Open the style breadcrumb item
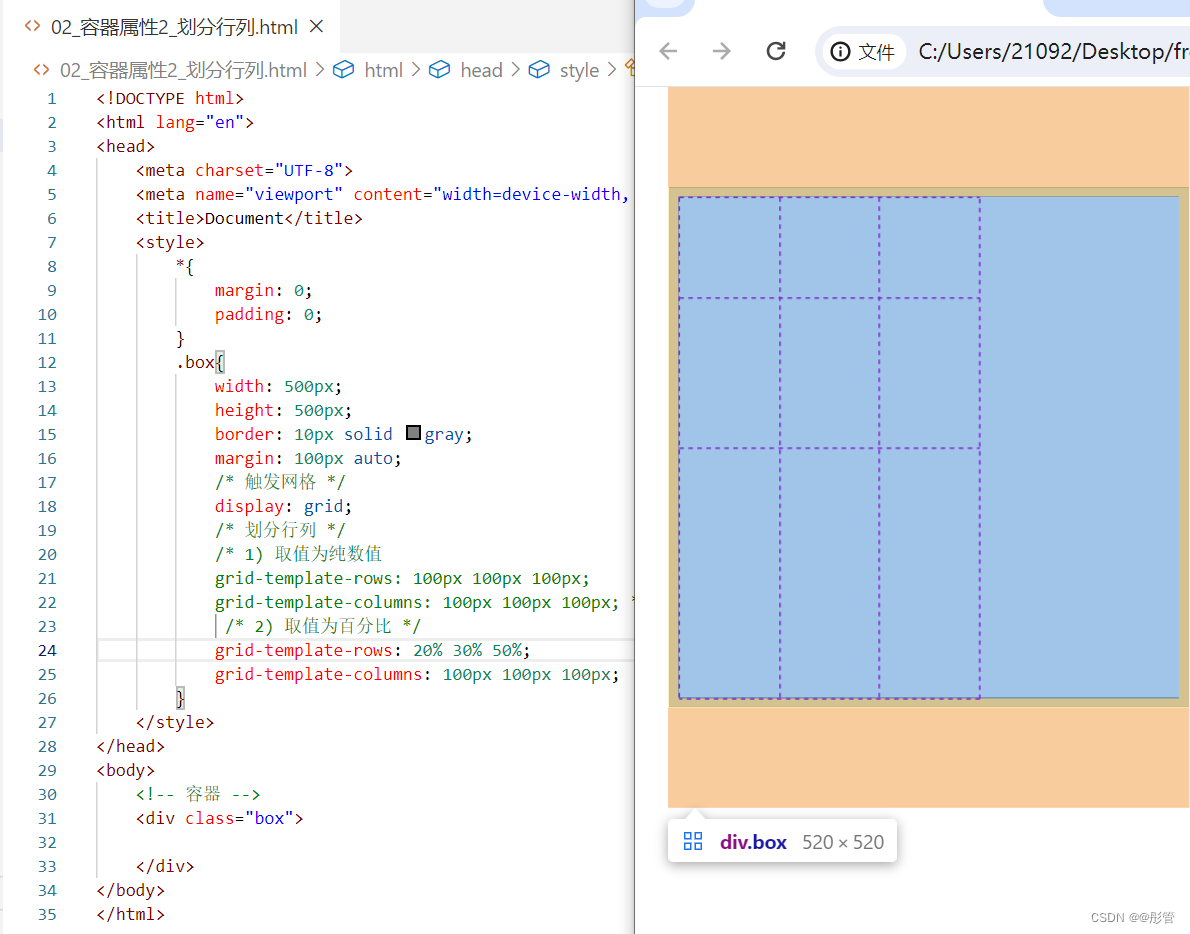Viewport: 1190px width, 934px height. pos(579,71)
